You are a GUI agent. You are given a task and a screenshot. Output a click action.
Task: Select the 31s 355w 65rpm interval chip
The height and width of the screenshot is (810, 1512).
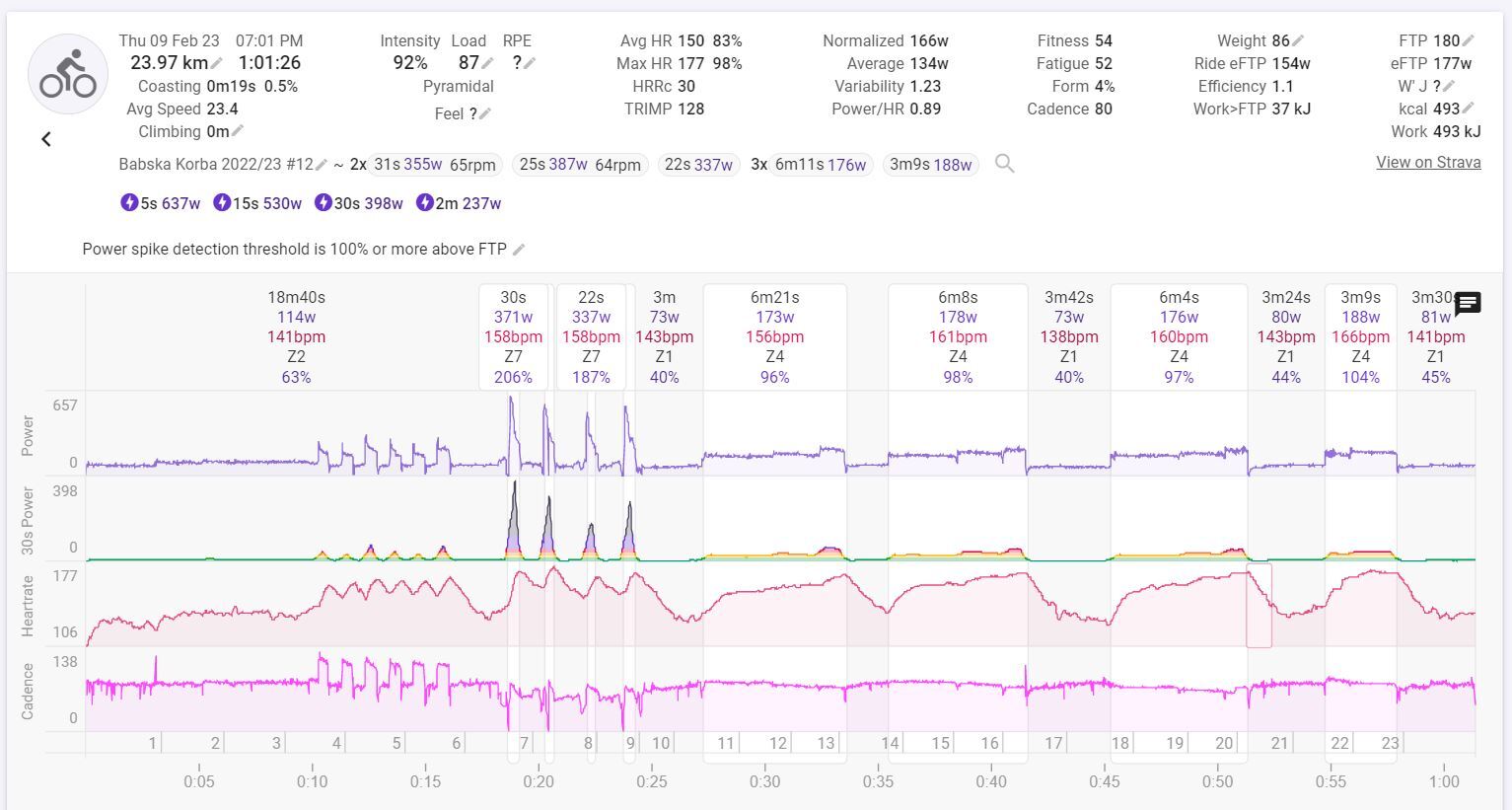(436, 165)
